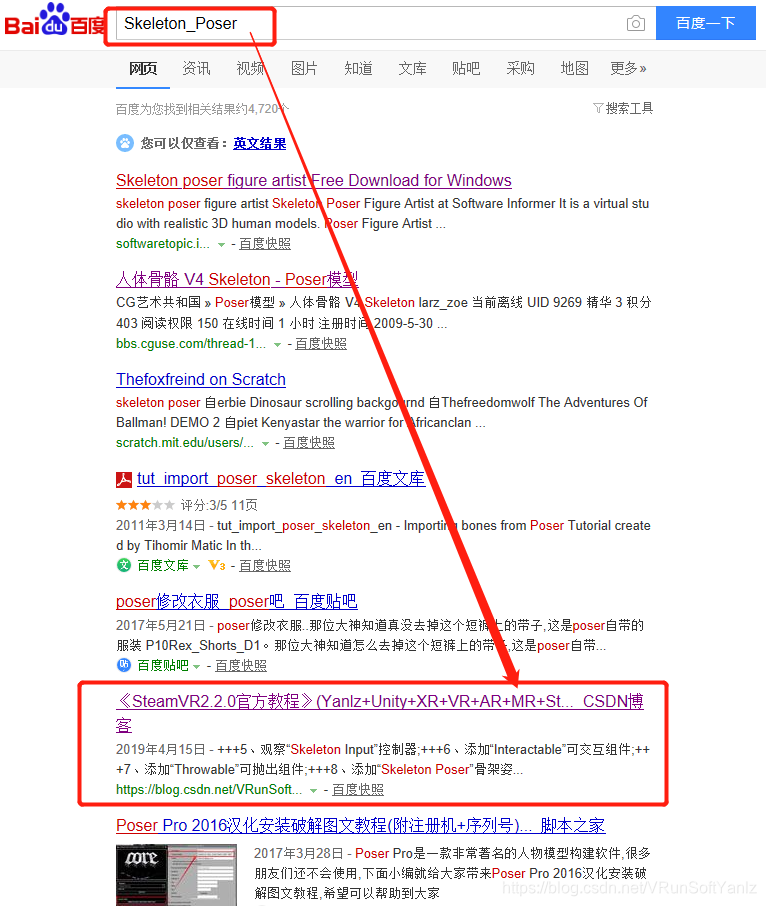This screenshot has width=766, height=906.
Task: Open camera image search icon
Action: (x=635, y=23)
